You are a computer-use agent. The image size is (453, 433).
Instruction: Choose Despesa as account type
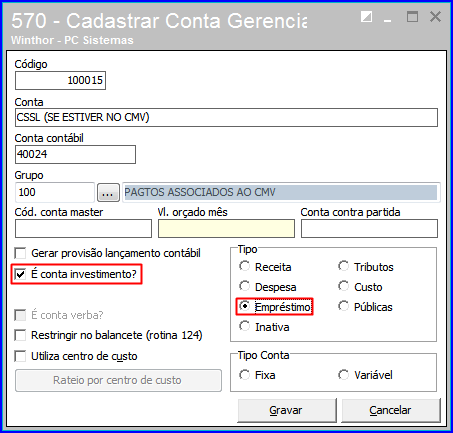(x=244, y=286)
